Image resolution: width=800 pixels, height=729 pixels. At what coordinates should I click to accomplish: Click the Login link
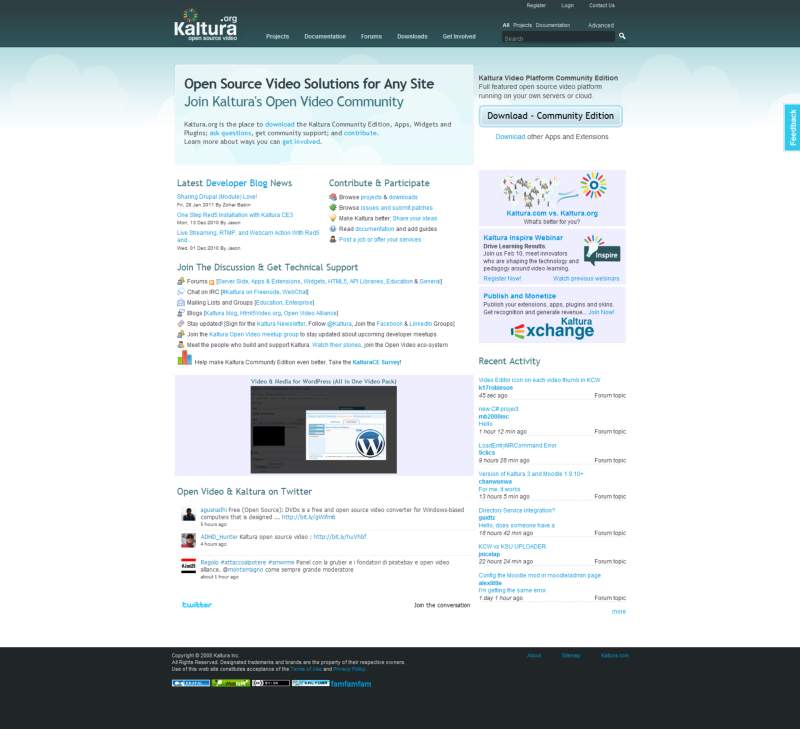click(568, 6)
